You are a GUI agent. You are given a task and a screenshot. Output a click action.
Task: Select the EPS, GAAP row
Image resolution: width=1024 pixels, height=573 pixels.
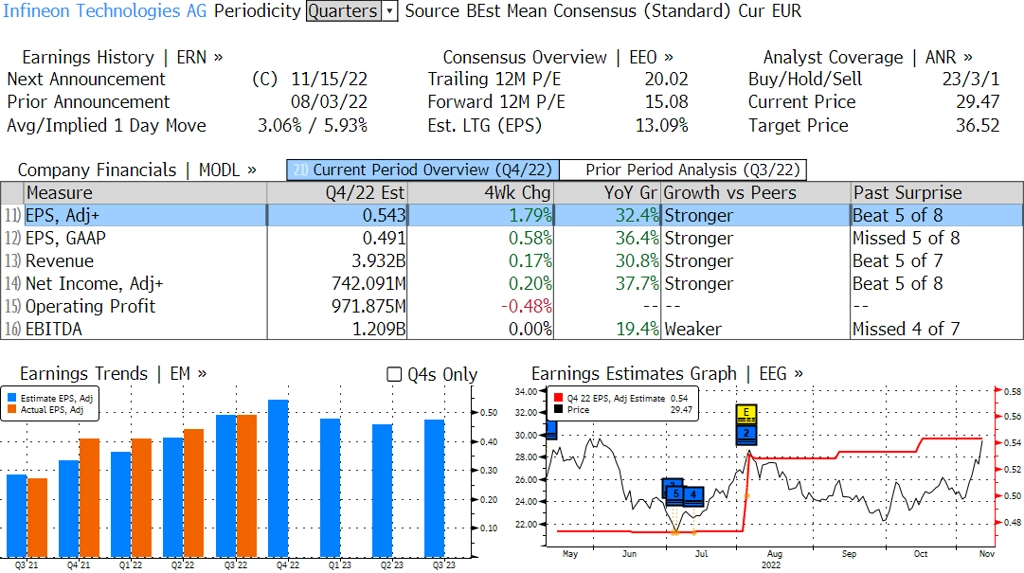coord(512,238)
